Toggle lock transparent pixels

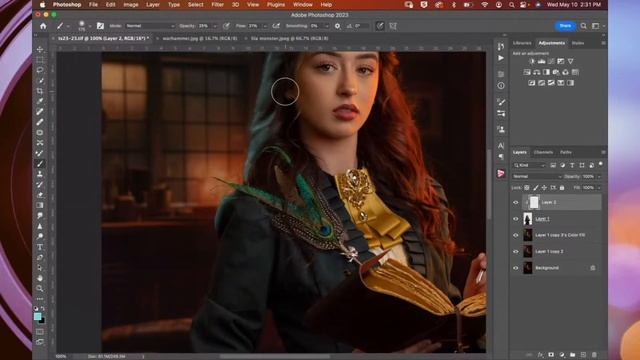[x=527, y=188]
